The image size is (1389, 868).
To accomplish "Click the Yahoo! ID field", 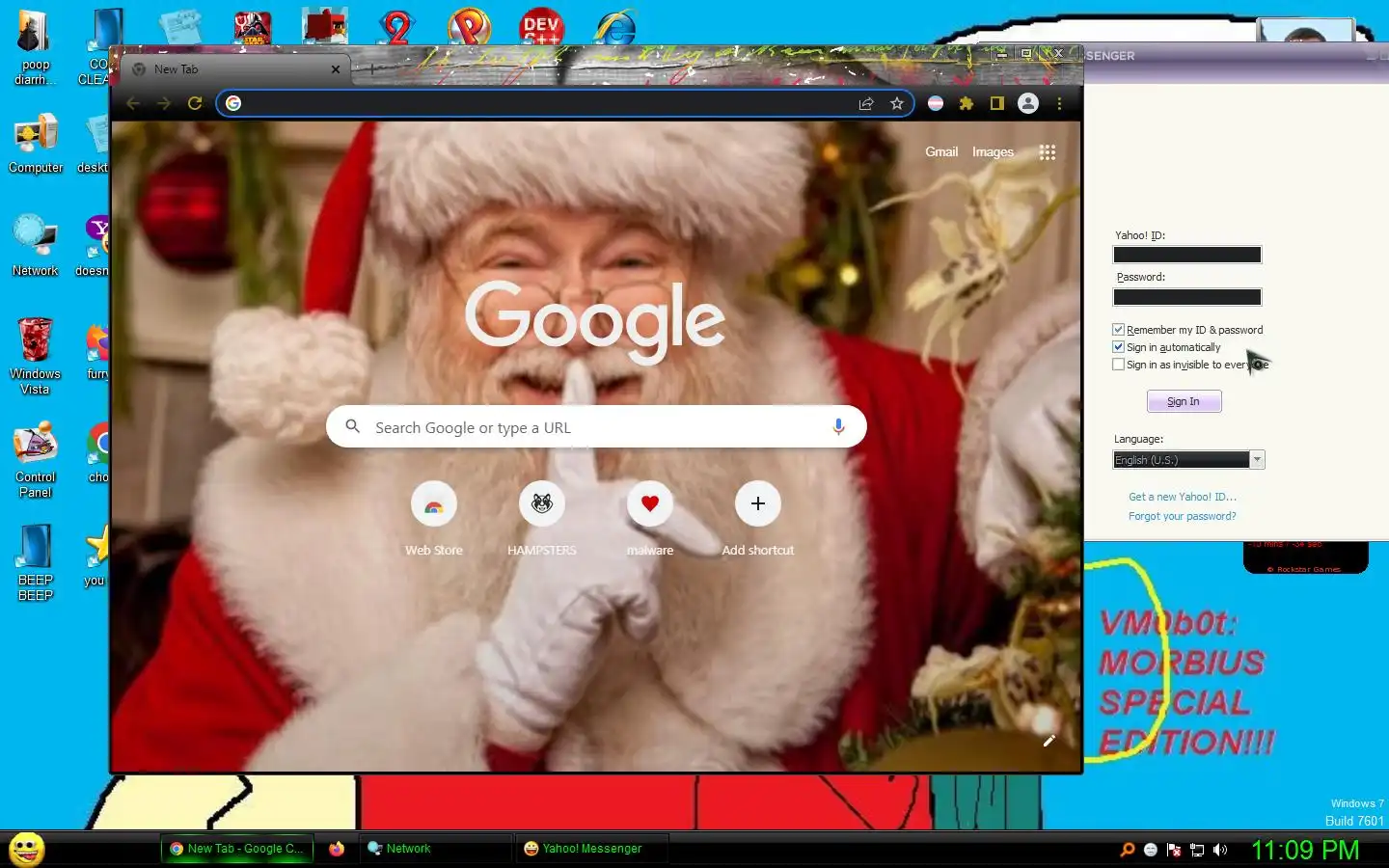I will click(1187, 255).
